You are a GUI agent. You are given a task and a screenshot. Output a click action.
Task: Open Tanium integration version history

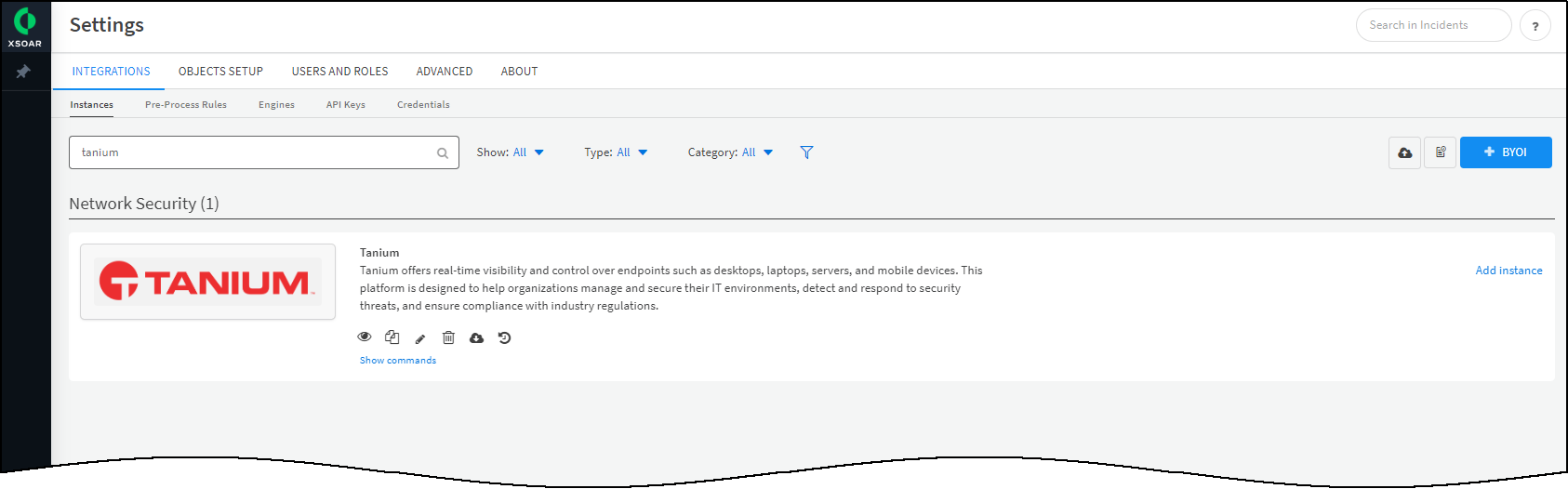[504, 337]
